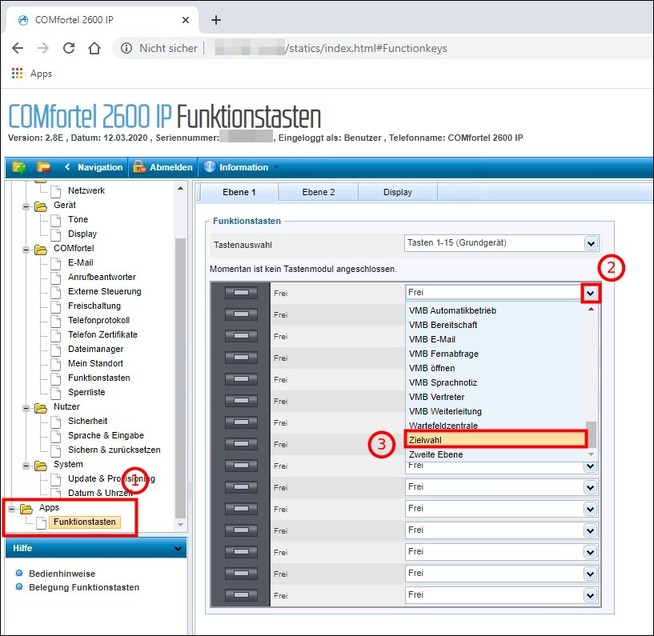Click the Apps grid icon in bookmarks bar
The height and width of the screenshot is (636, 654).
pyautogui.click(x=17, y=73)
